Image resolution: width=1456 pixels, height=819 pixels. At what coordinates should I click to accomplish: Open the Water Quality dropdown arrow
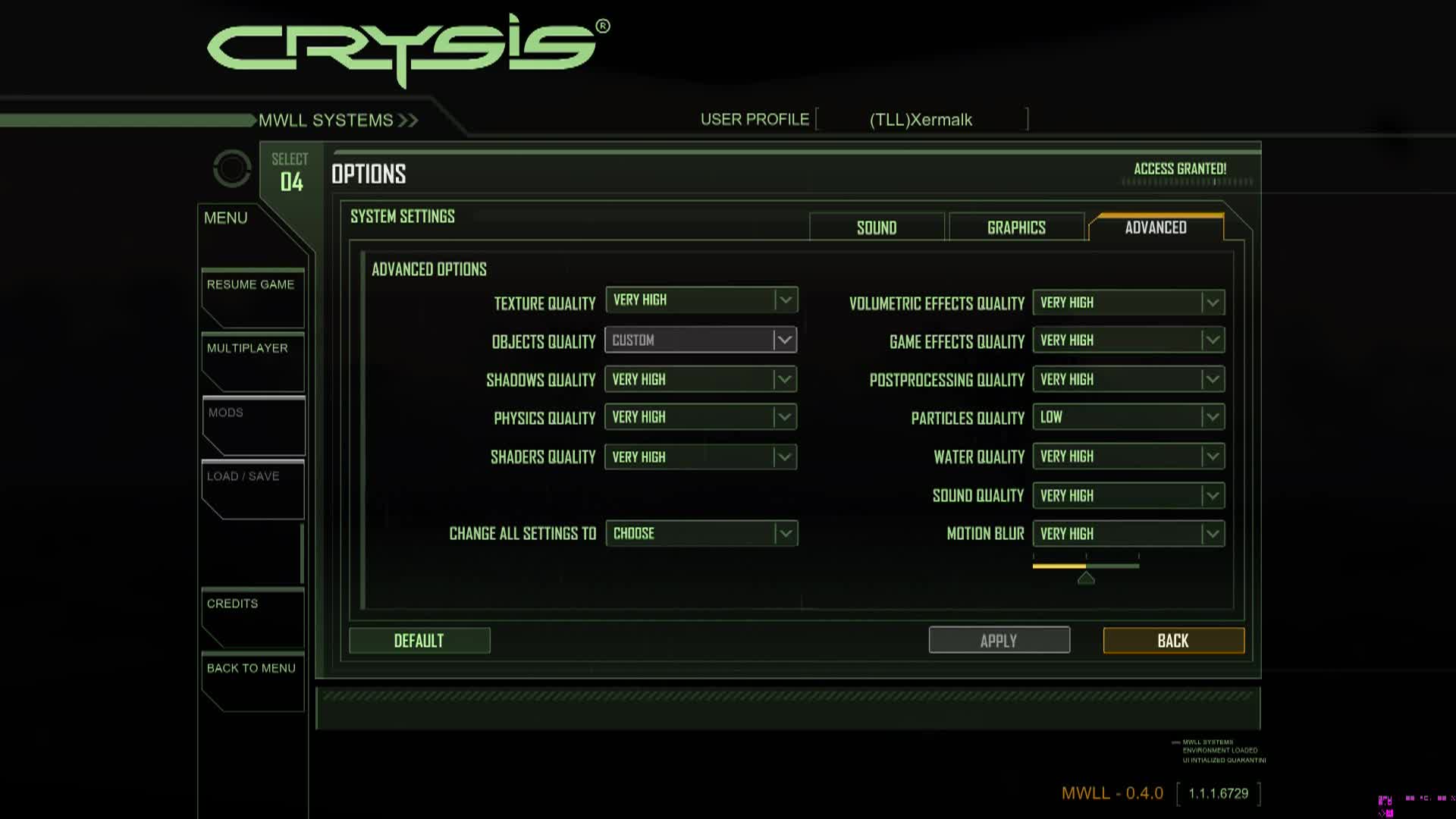[1213, 457]
